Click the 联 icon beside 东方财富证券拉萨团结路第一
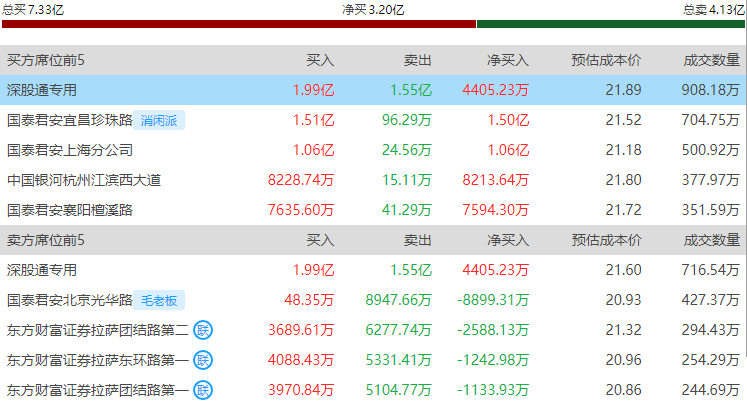The height and width of the screenshot is (402, 747). point(203,390)
